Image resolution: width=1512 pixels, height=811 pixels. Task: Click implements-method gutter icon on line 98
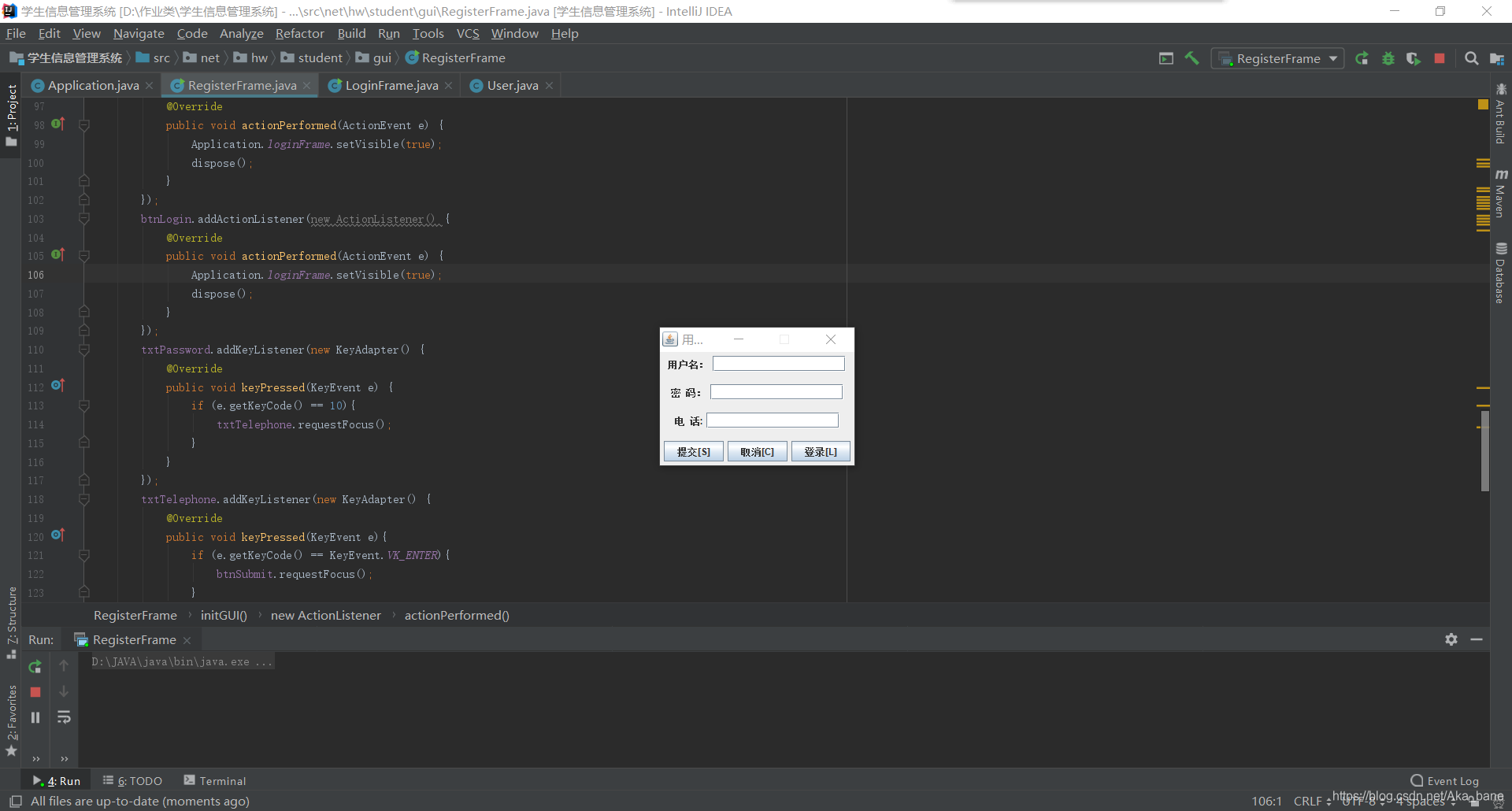(x=57, y=124)
